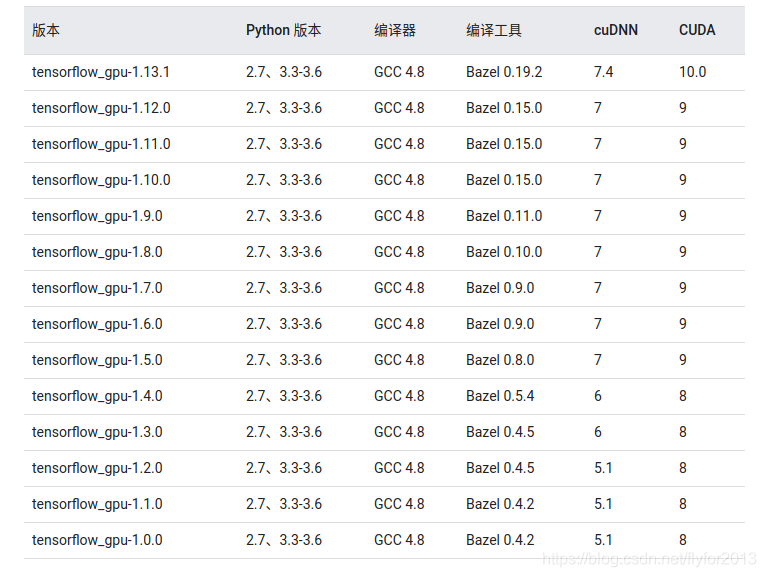Click CUDA value 8 in the tensorflow_gpu-1.4.0 row
This screenshot has width=766, height=577.
point(683,396)
